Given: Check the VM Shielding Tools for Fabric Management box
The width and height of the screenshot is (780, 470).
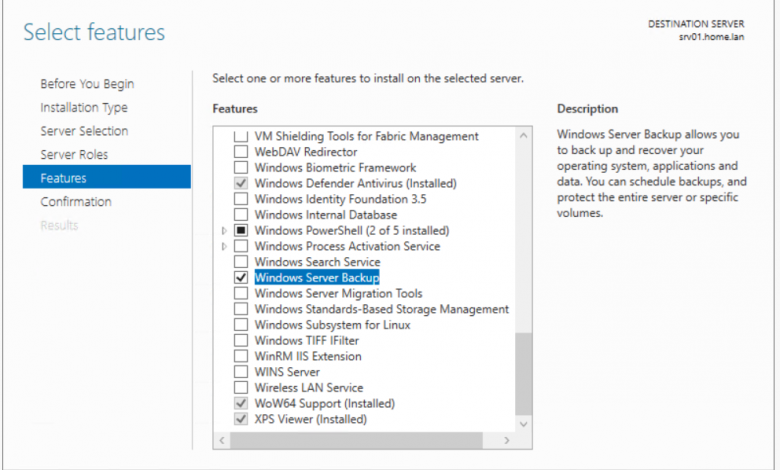Looking at the screenshot, I should point(241,136).
